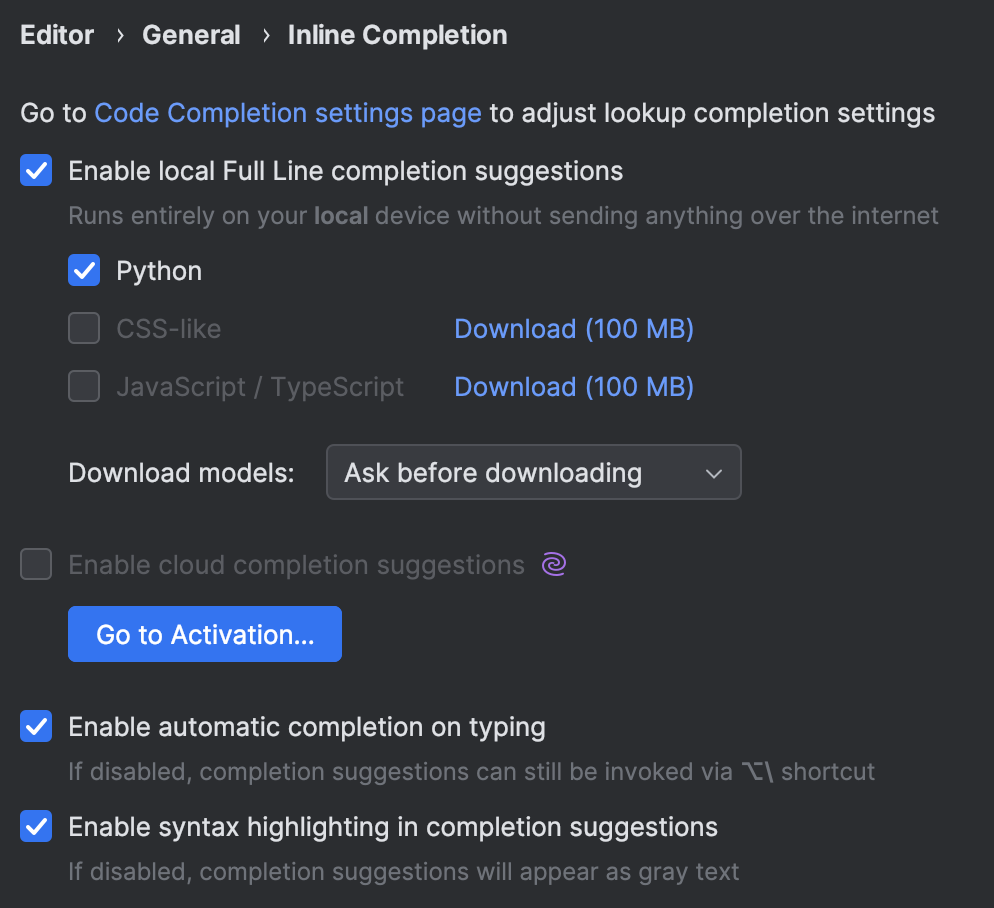This screenshot has height=908, width=994.
Task: Enable cloud completion suggestions
Action: [35, 564]
